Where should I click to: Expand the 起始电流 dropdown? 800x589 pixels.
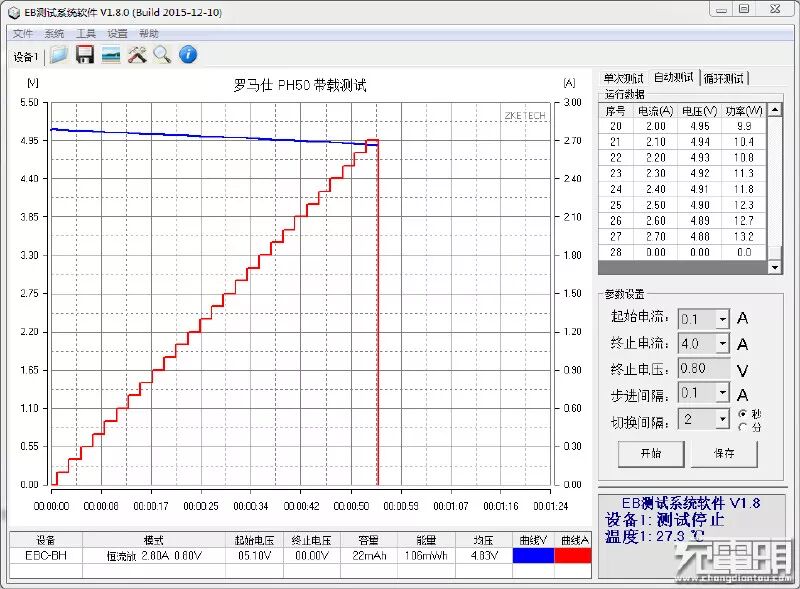click(722, 320)
